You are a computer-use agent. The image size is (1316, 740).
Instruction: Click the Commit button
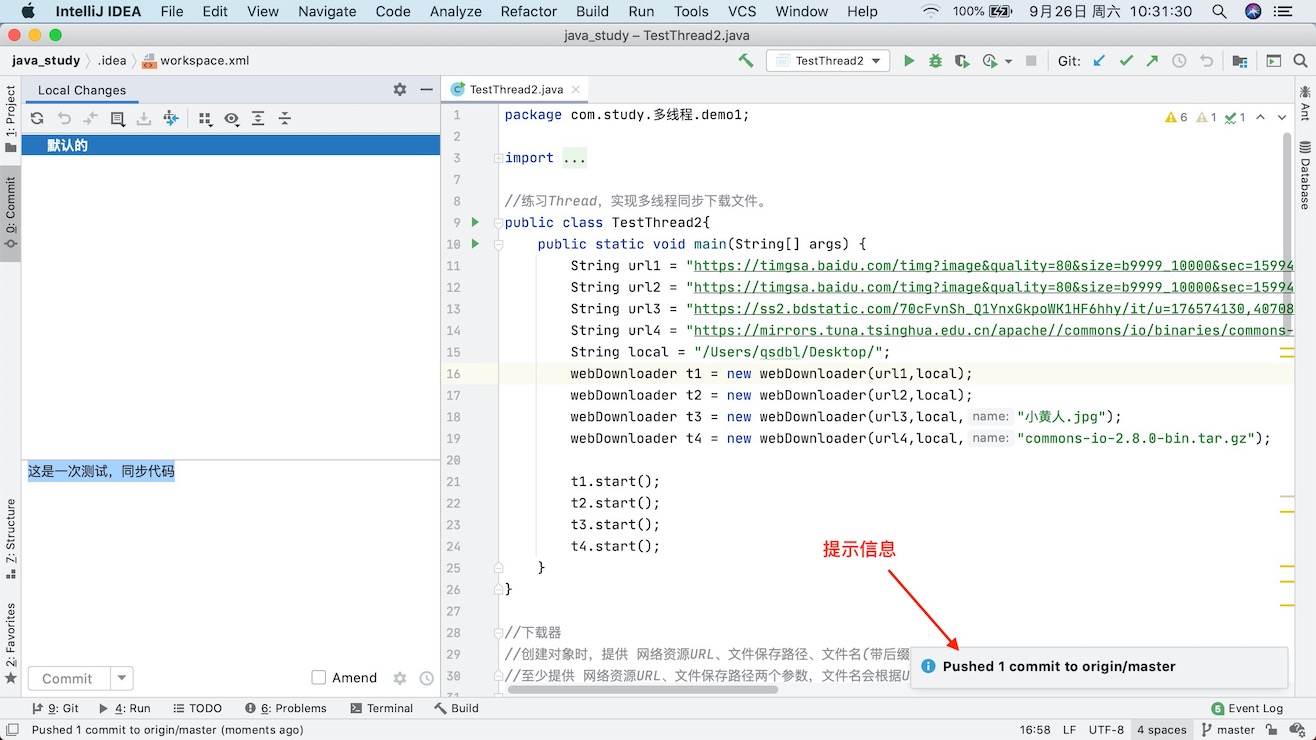pos(67,678)
